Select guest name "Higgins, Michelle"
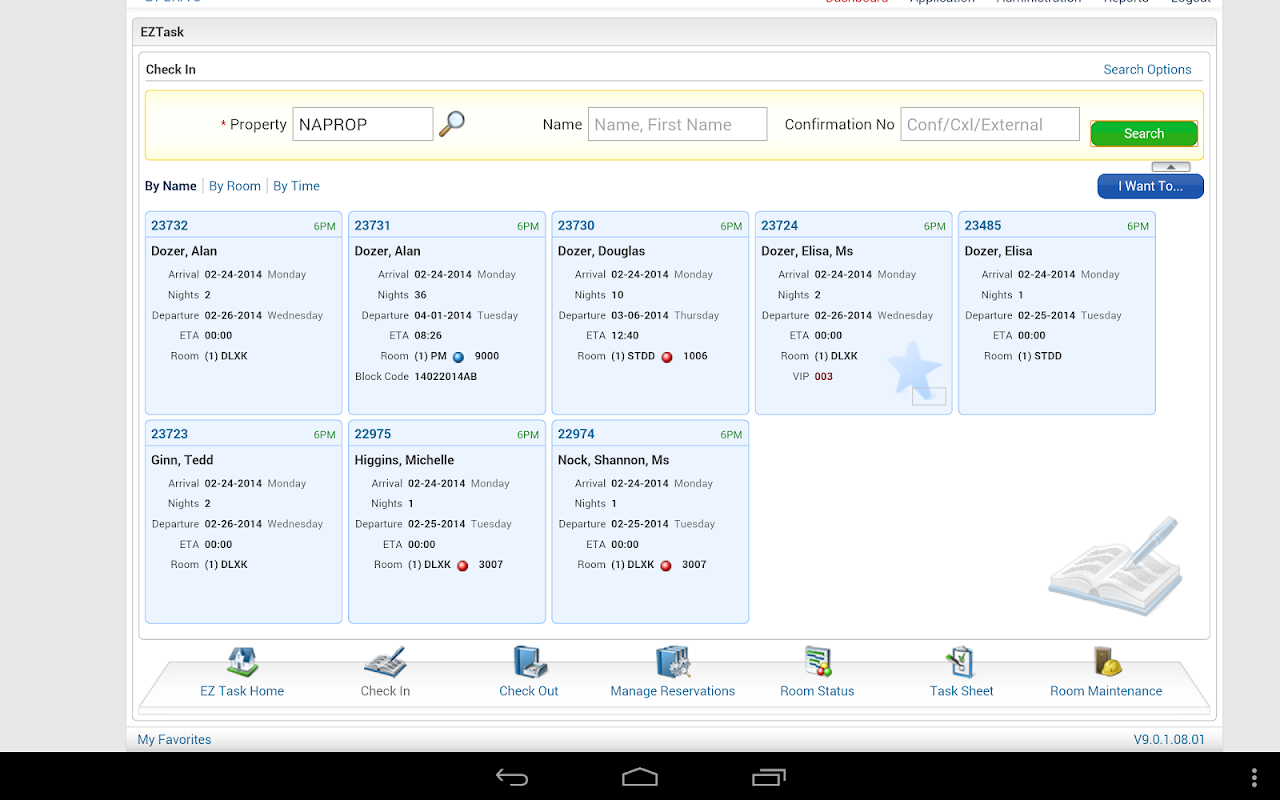Screen dimensions: 1280x800 (404, 460)
